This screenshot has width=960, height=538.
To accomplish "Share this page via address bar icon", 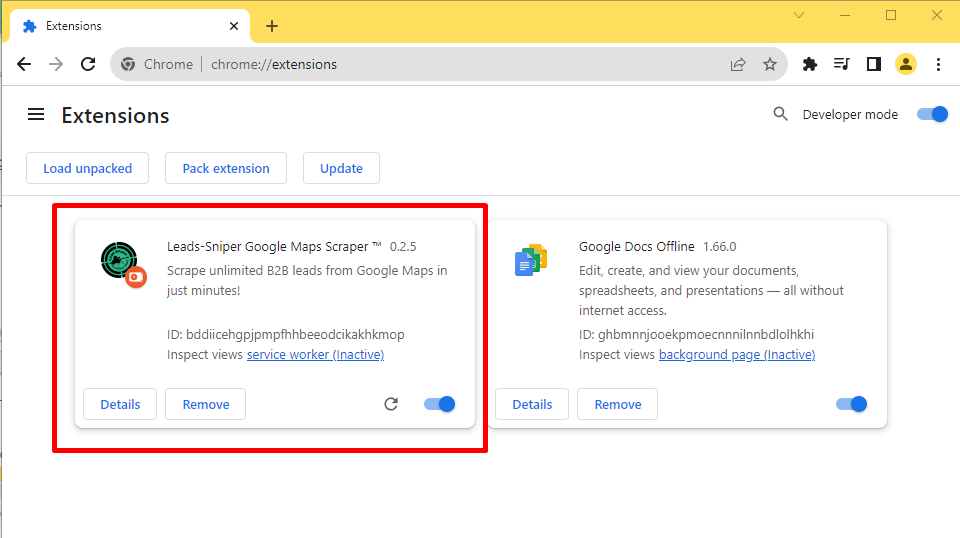I will click(x=738, y=64).
